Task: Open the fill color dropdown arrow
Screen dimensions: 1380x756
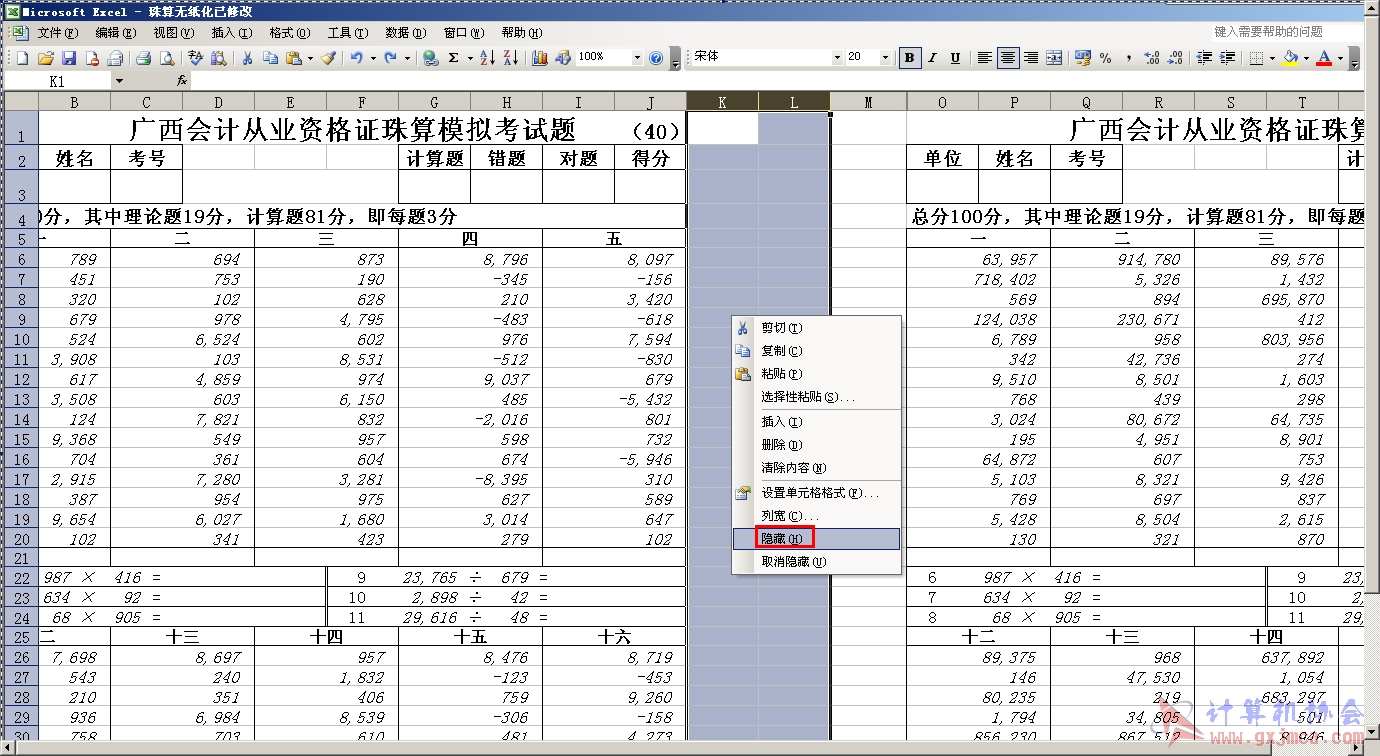Action: coord(1306,58)
